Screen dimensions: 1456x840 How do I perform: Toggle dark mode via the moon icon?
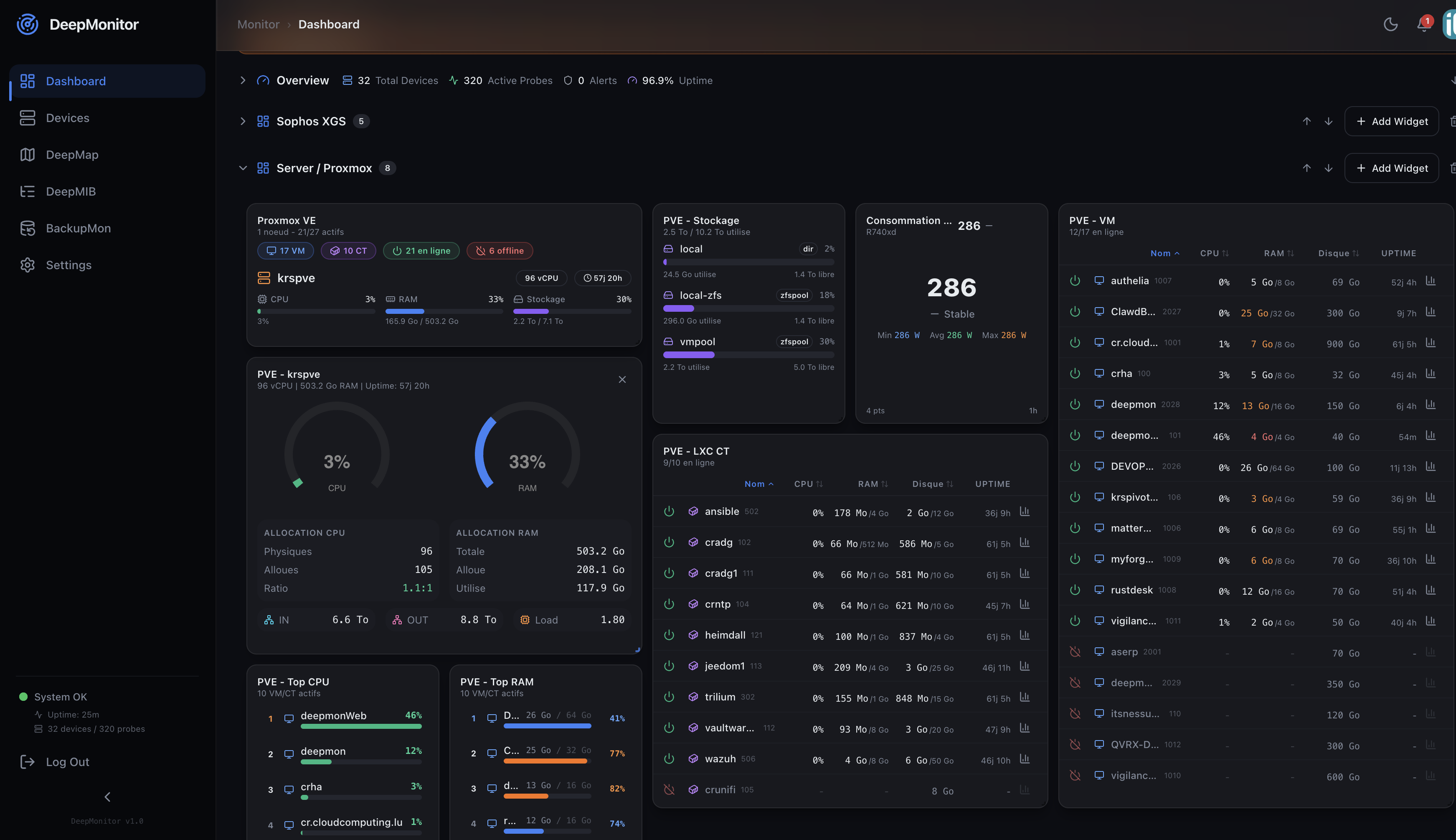pos(1390,24)
